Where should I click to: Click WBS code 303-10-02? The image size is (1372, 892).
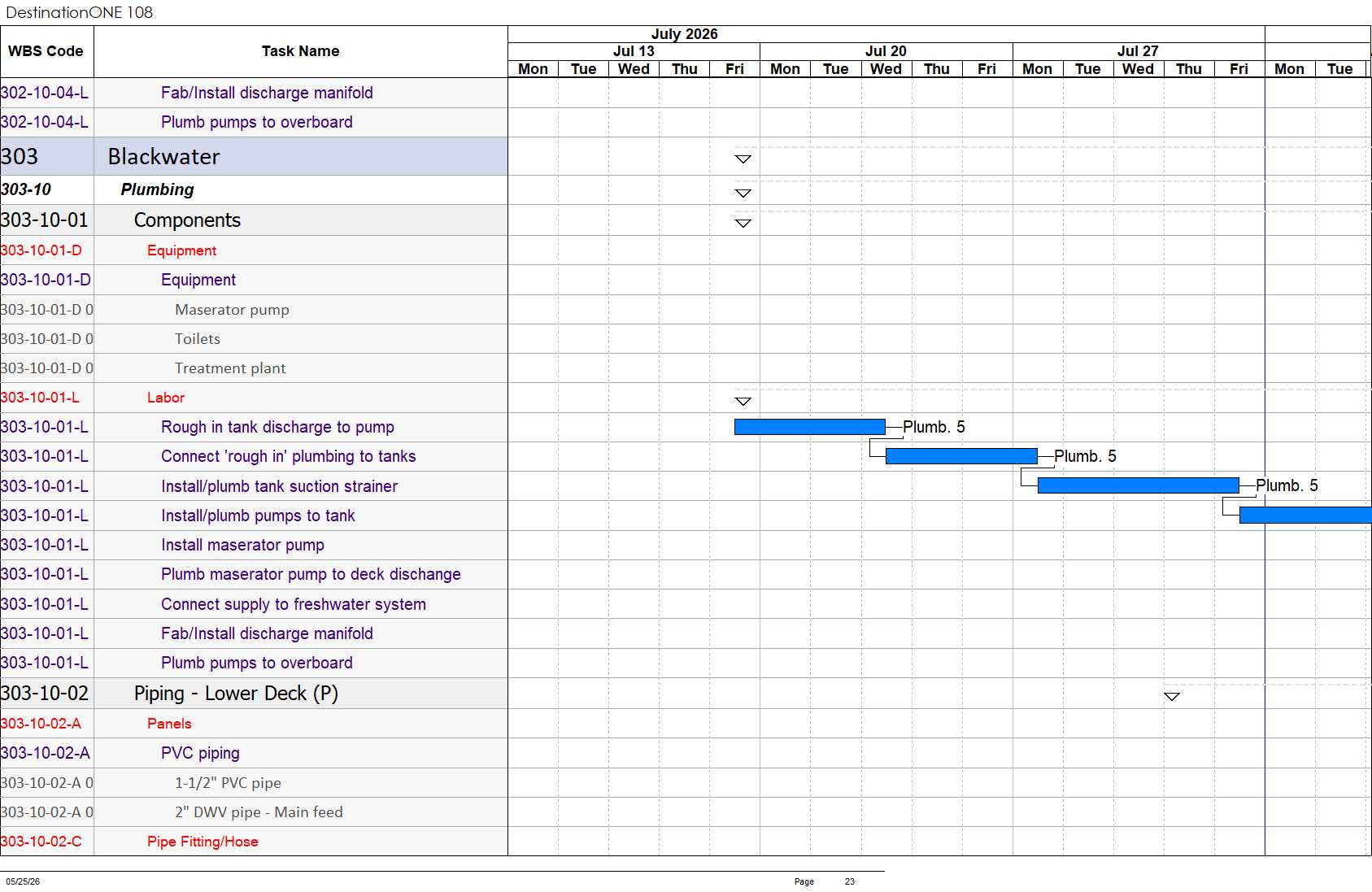pos(45,694)
